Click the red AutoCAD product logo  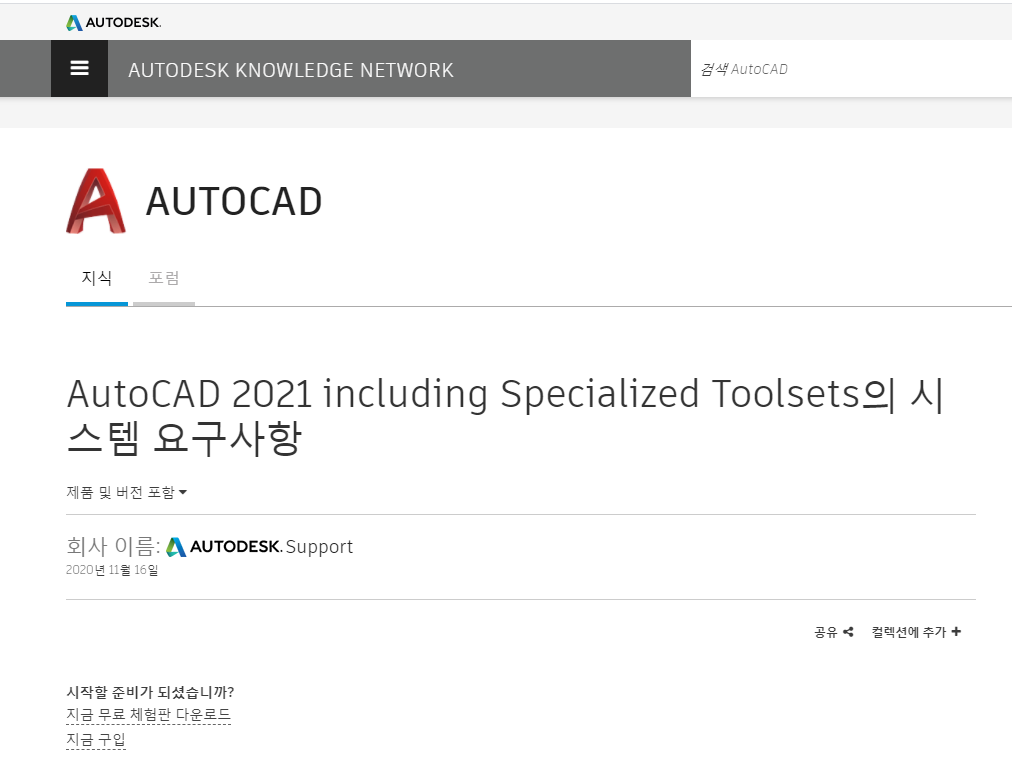(x=96, y=201)
